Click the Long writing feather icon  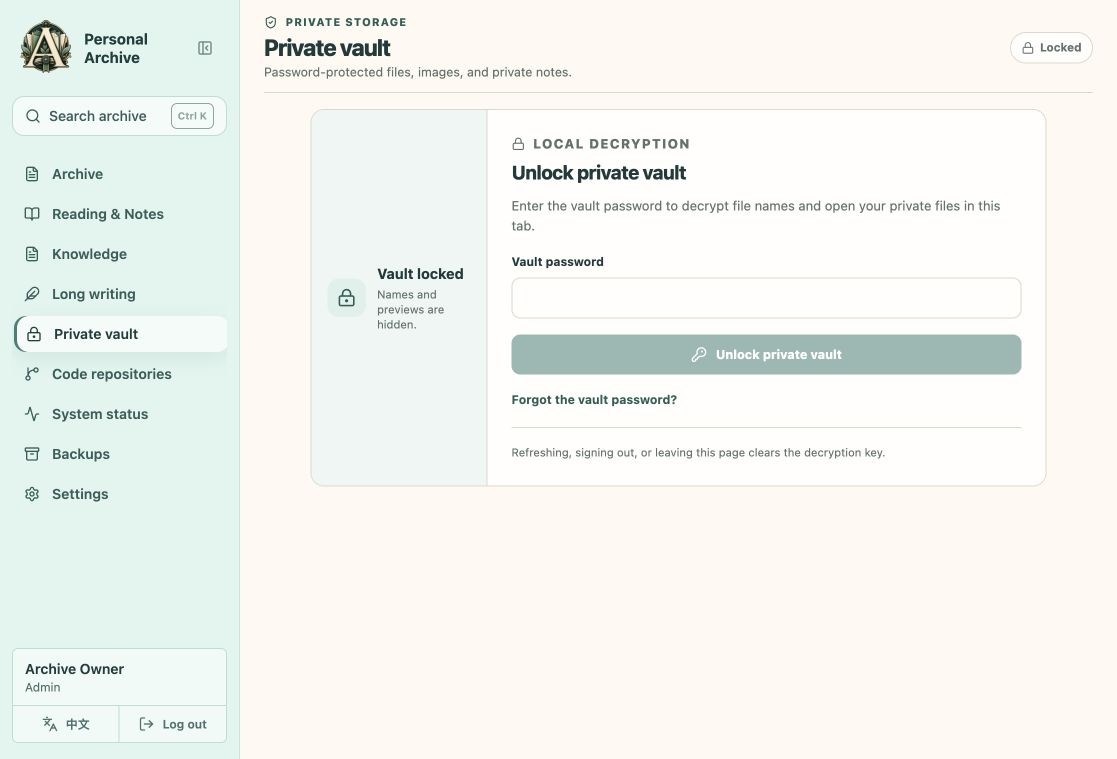coord(32,294)
